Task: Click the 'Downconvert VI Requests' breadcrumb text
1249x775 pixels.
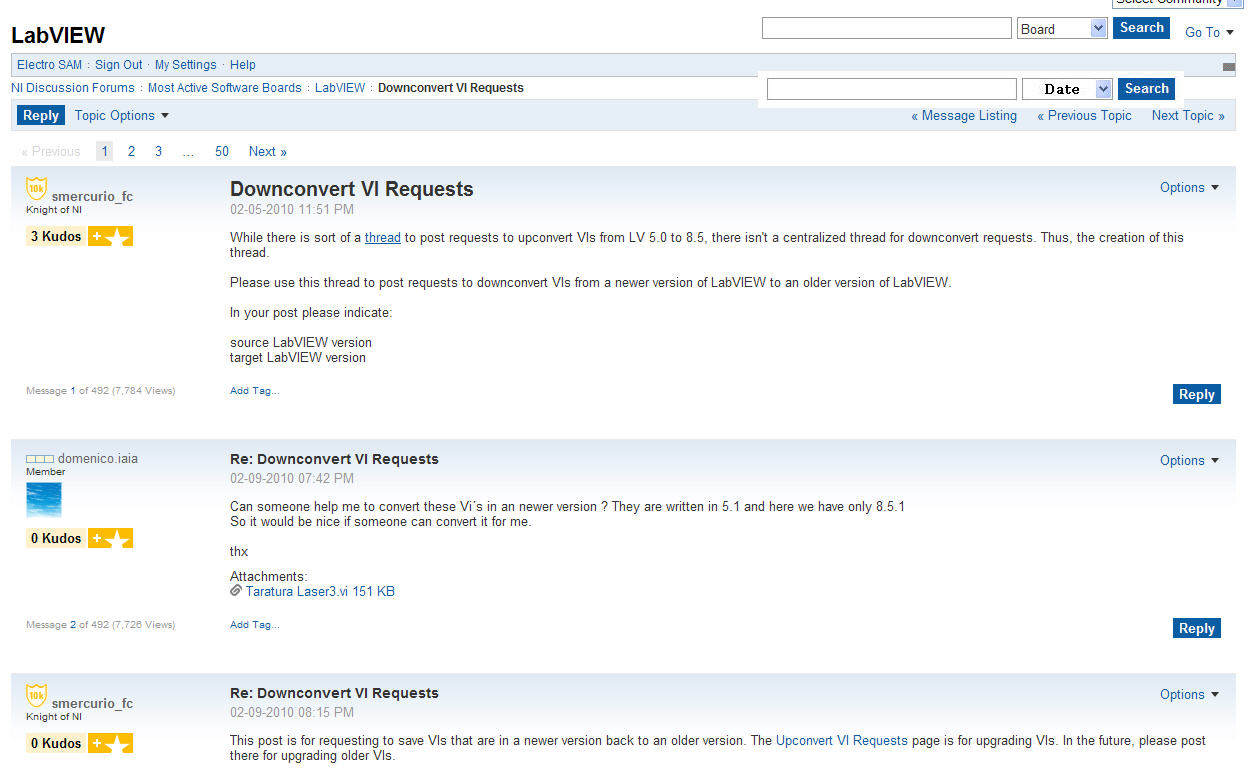Action: (x=451, y=88)
